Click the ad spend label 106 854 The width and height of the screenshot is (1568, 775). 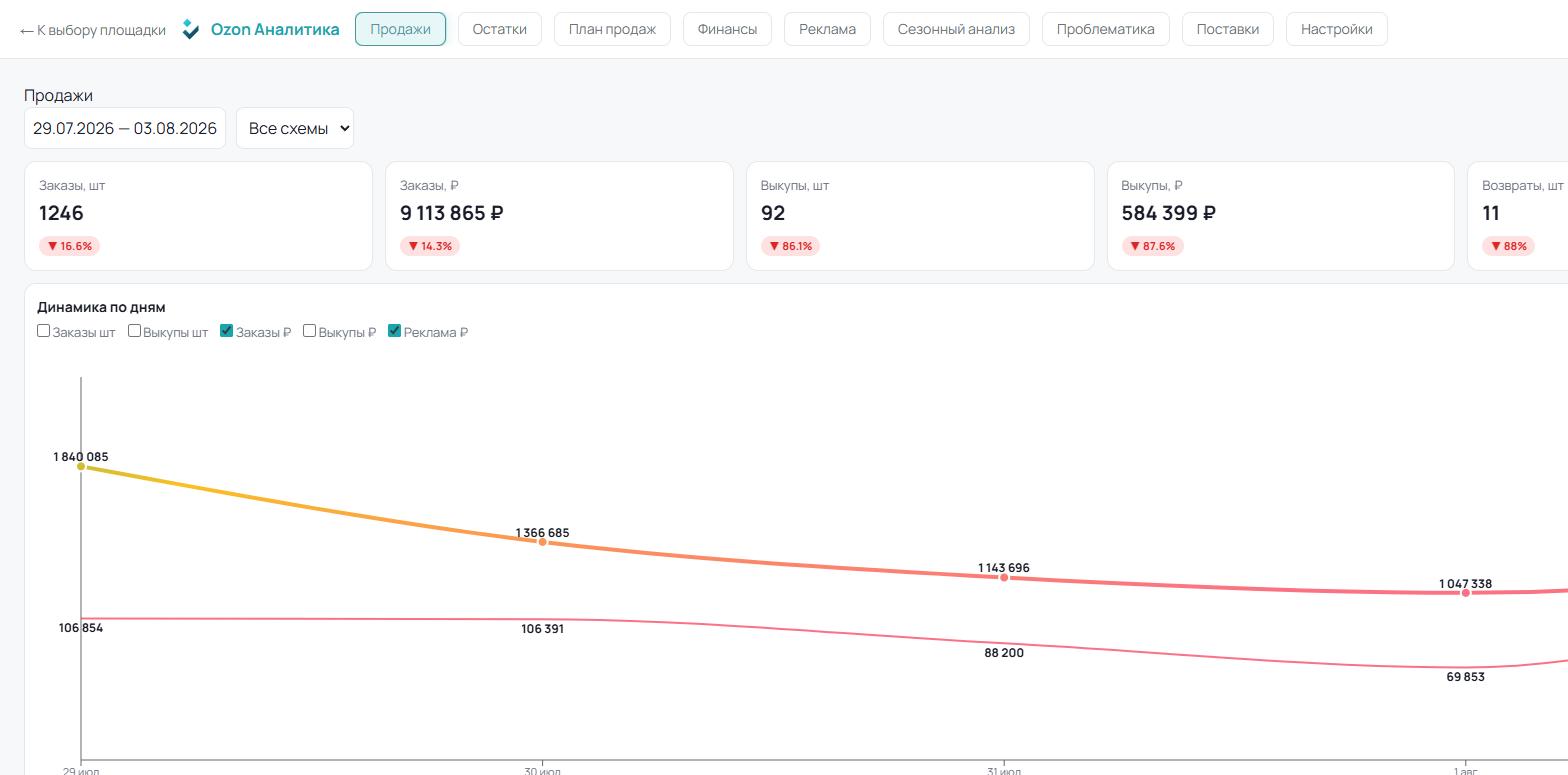pyautogui.click(x=81, y=628)
